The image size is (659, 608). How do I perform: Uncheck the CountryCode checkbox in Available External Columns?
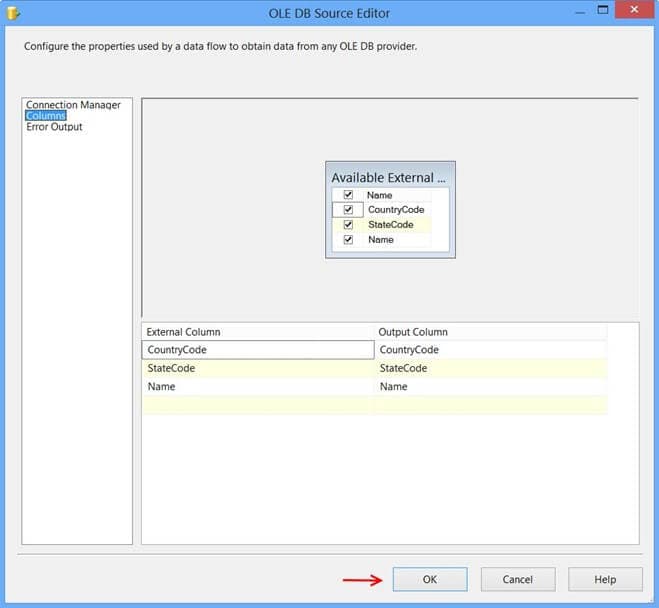point(348,210)
